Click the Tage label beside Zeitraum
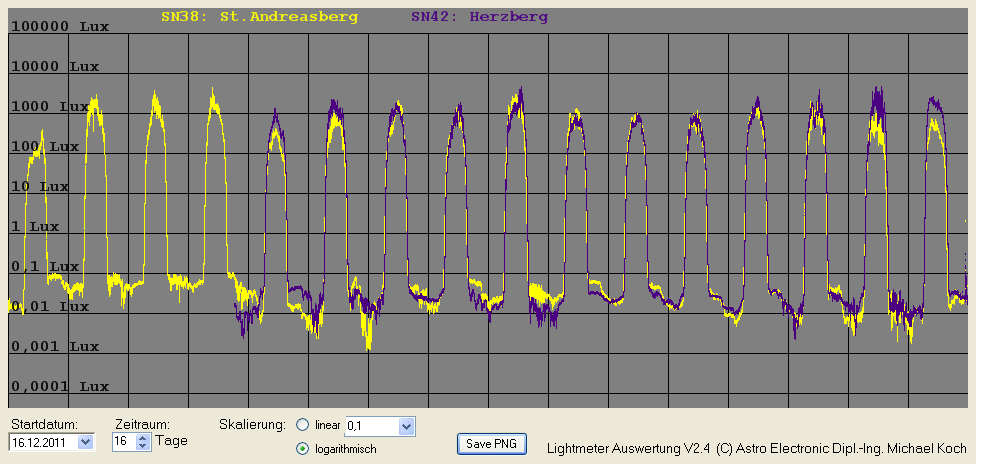This screenshot has height=476, width=981. click(x=171, y=441)
